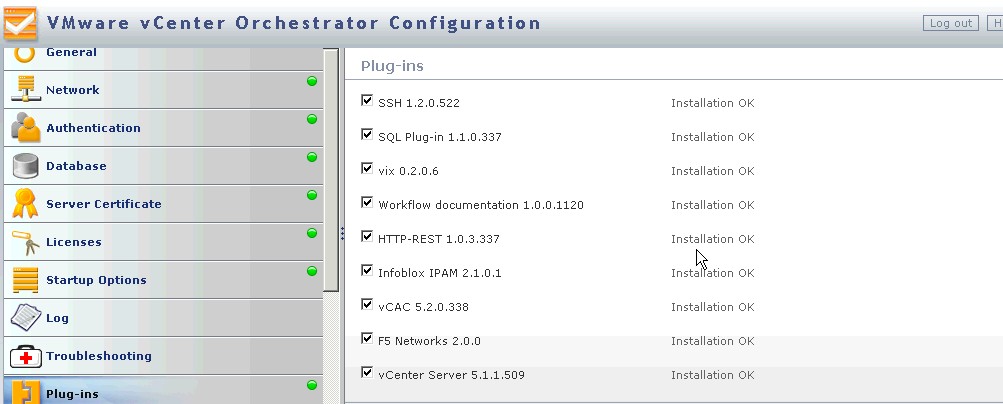Uncheck the HTTP-REST 1.0.3.337 plug-in

coord(367,237)
